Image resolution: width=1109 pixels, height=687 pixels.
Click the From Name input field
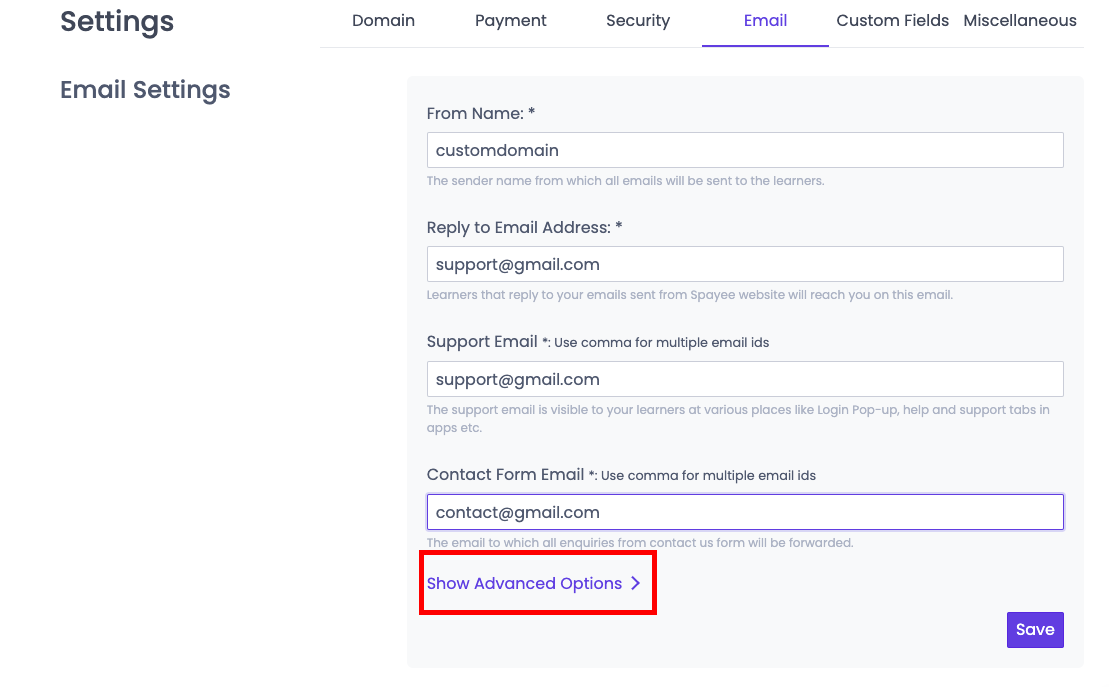[x=745, y=150]
